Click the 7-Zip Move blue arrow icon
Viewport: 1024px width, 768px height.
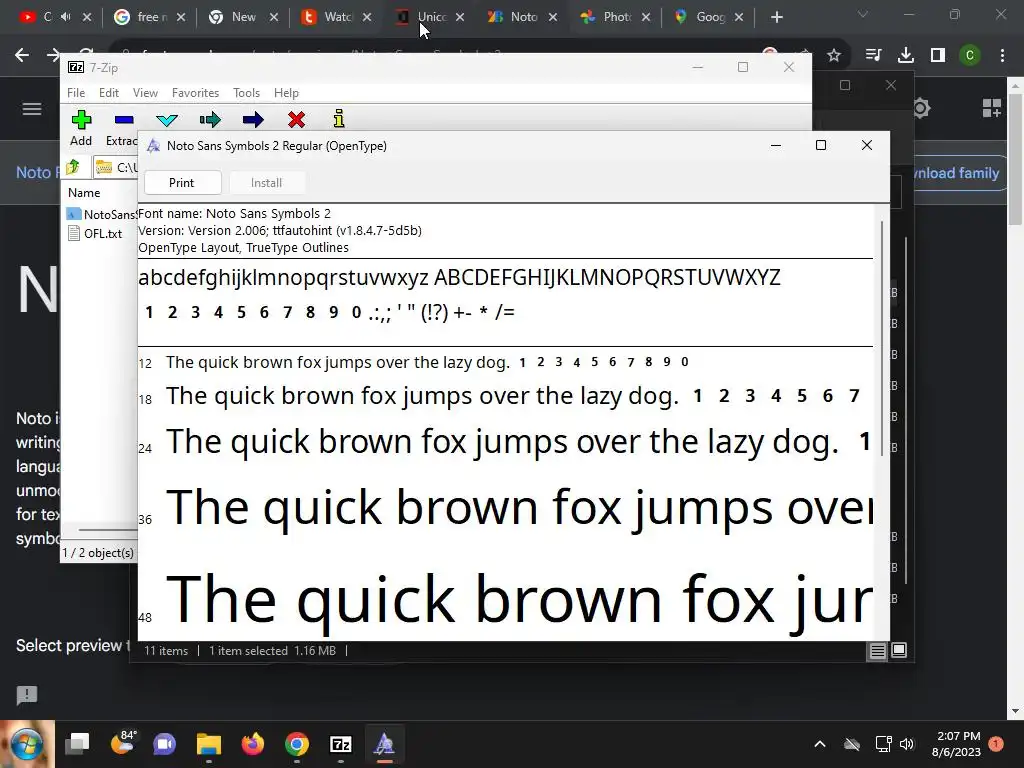point(253,120)
